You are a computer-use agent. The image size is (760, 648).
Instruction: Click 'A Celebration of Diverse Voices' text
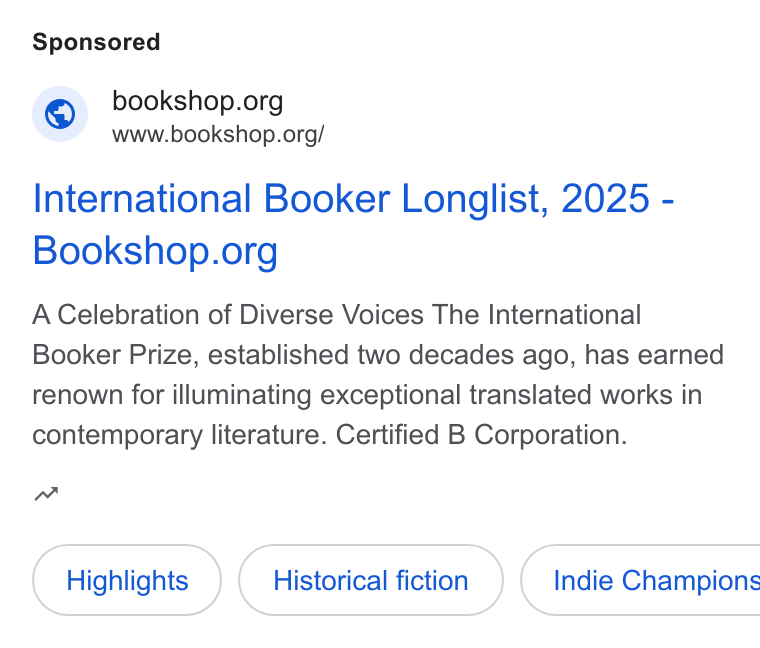[x=228, y=315]
